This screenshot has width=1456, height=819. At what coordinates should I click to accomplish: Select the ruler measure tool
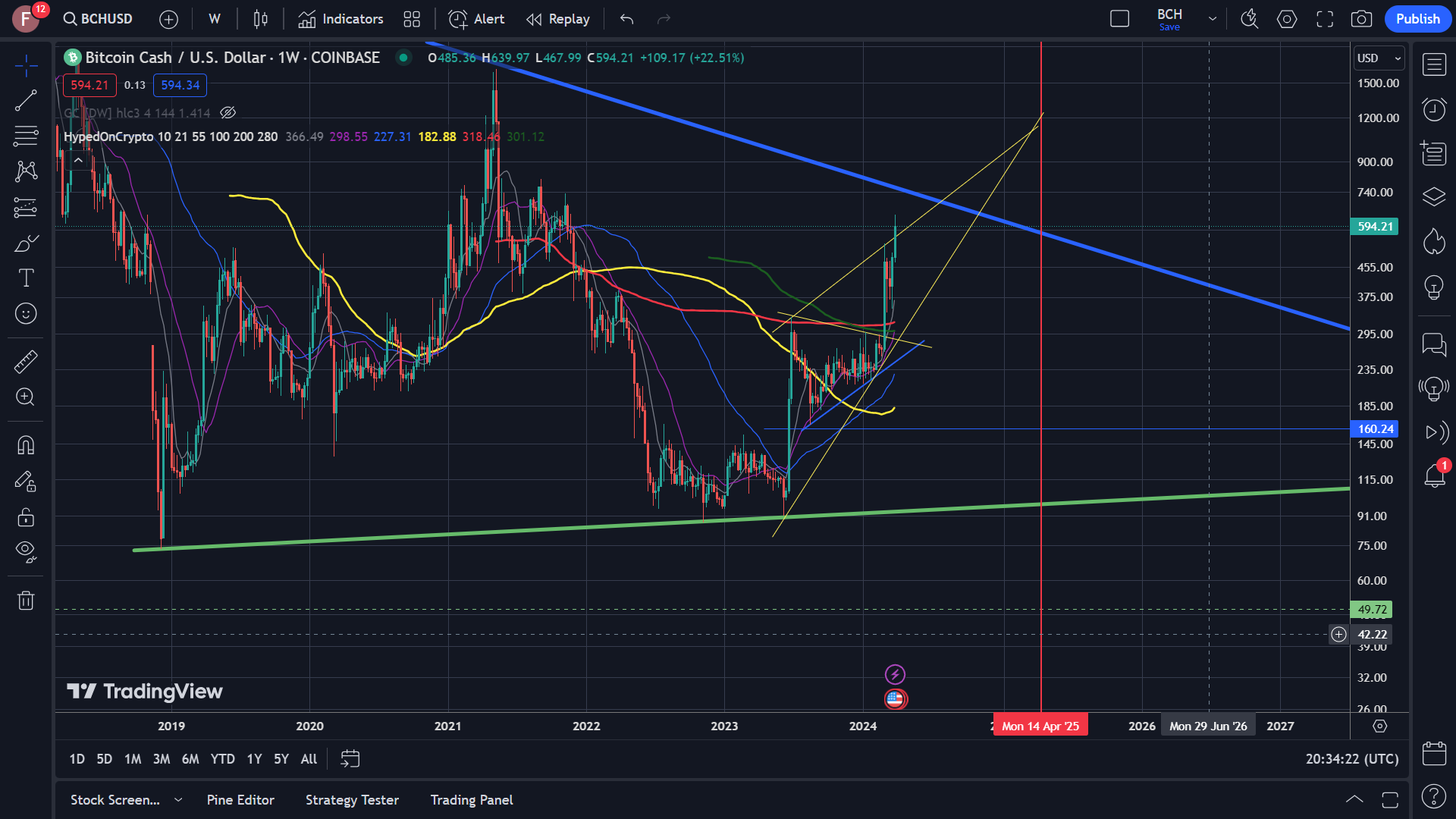pyautogui.click(x=26, y=362)
